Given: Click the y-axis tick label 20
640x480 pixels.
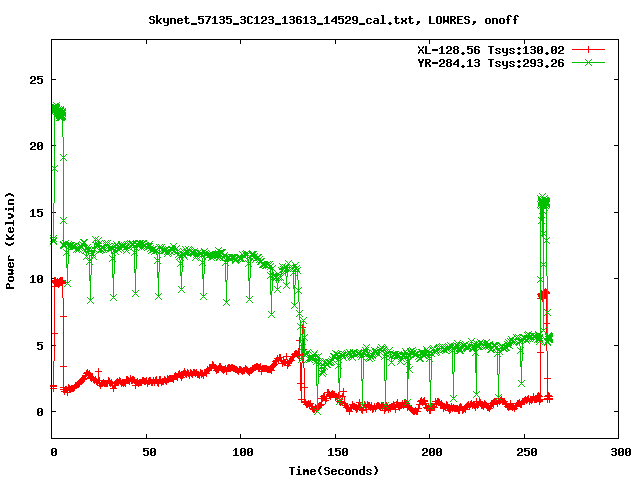Looking at the screenshot, I should click(x=36, y=146).
